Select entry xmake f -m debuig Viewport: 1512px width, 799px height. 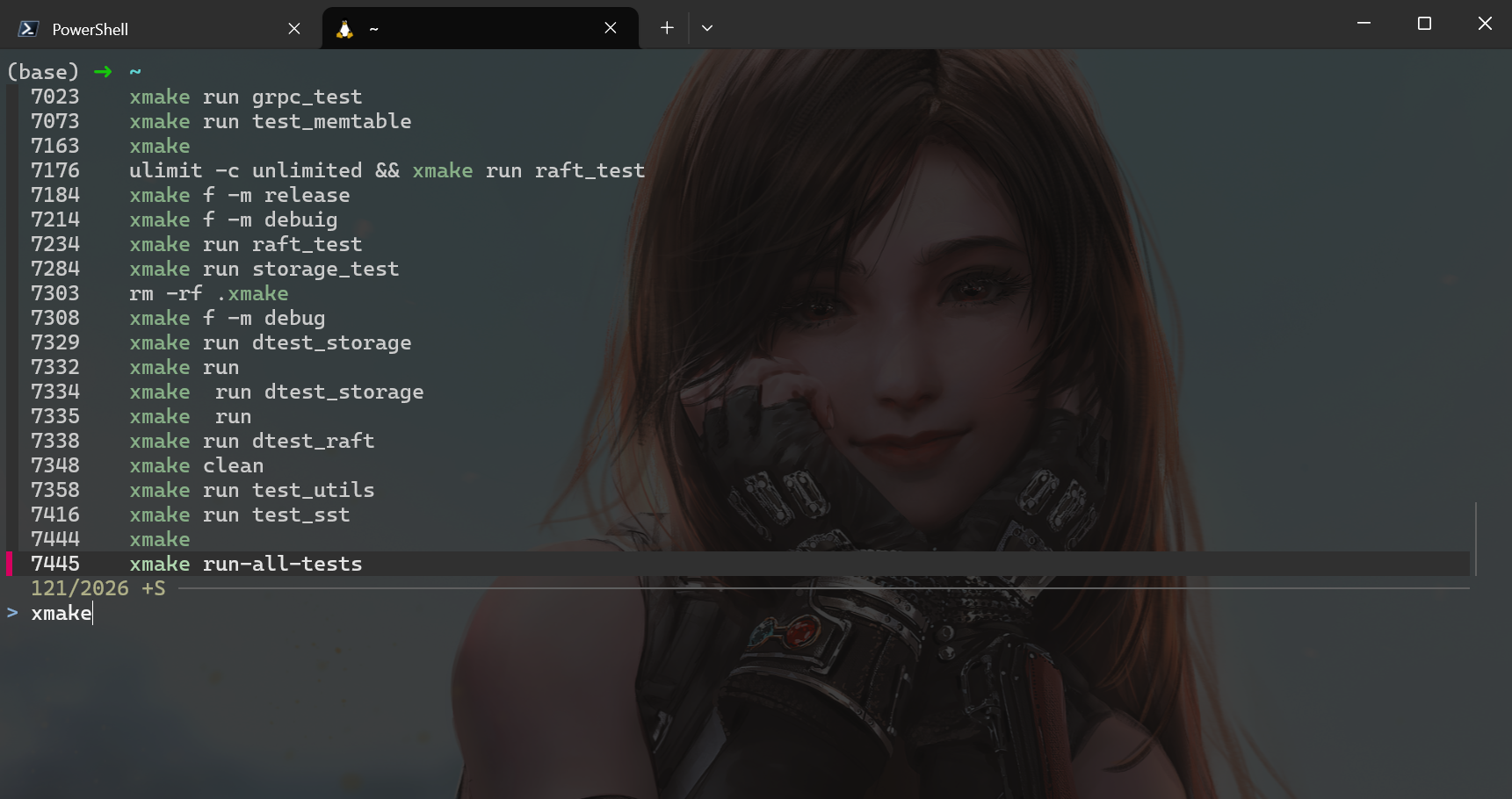pyautogui.click(x=184, y=220)
